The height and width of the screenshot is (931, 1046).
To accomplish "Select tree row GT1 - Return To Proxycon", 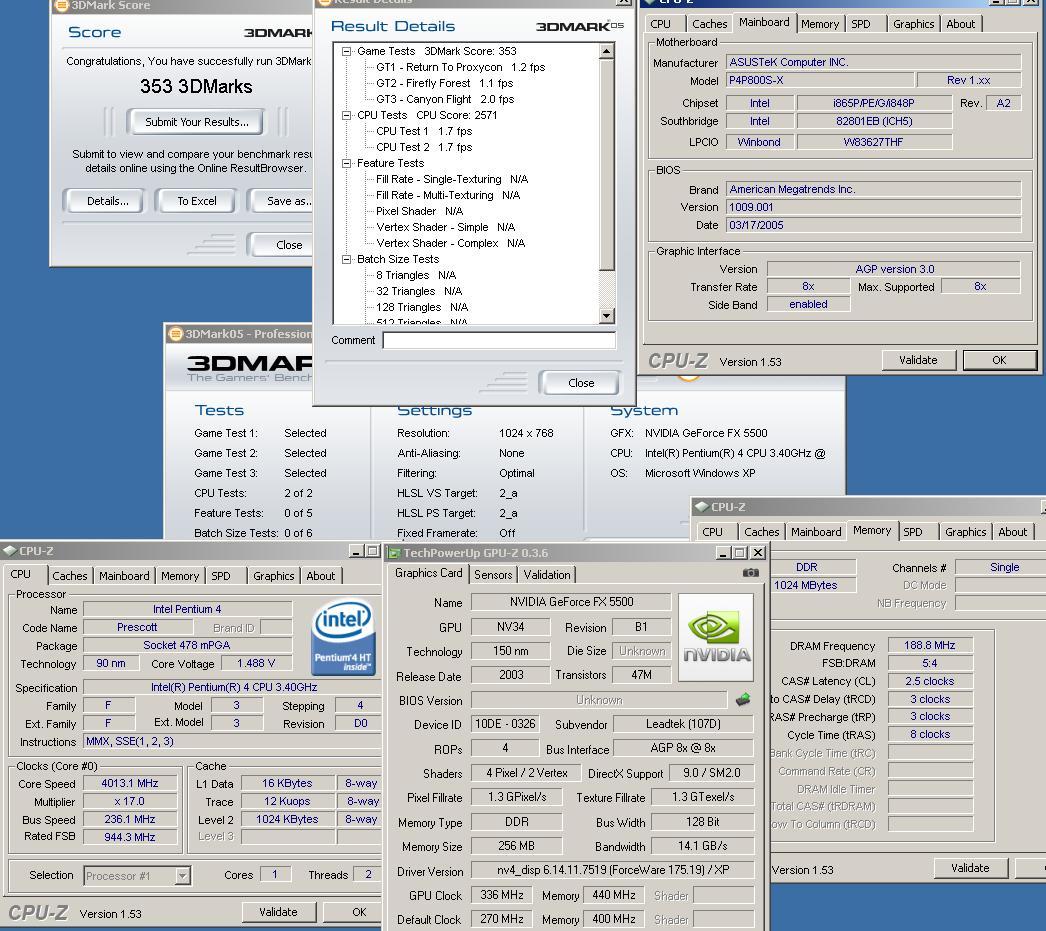I will coord(460,67).
